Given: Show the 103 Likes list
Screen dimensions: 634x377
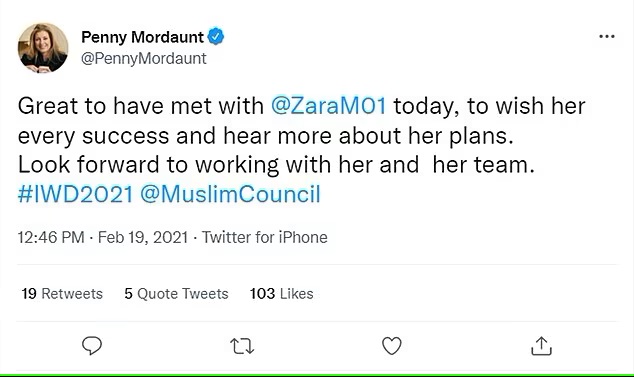Looking at the screenshot, I should [x=281, y=294].
